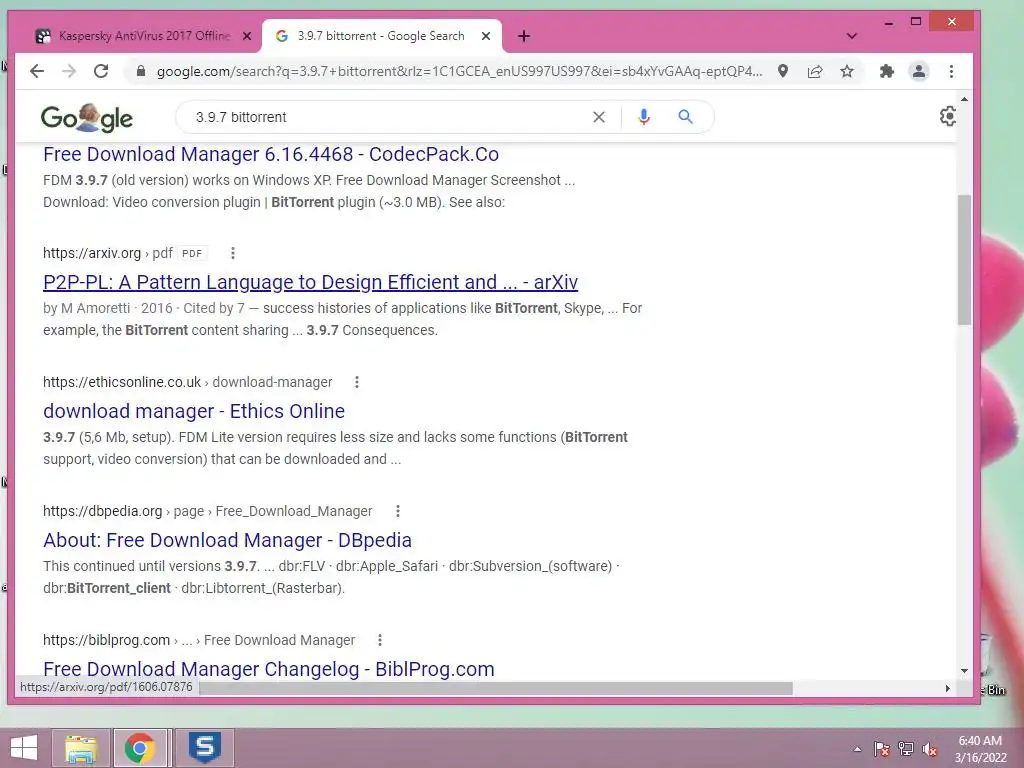Image resolution: width=1024 pixels, height=768 pixels.
Task: Close the Kaspersky AntiVirus tab
Action: point(247,36)
